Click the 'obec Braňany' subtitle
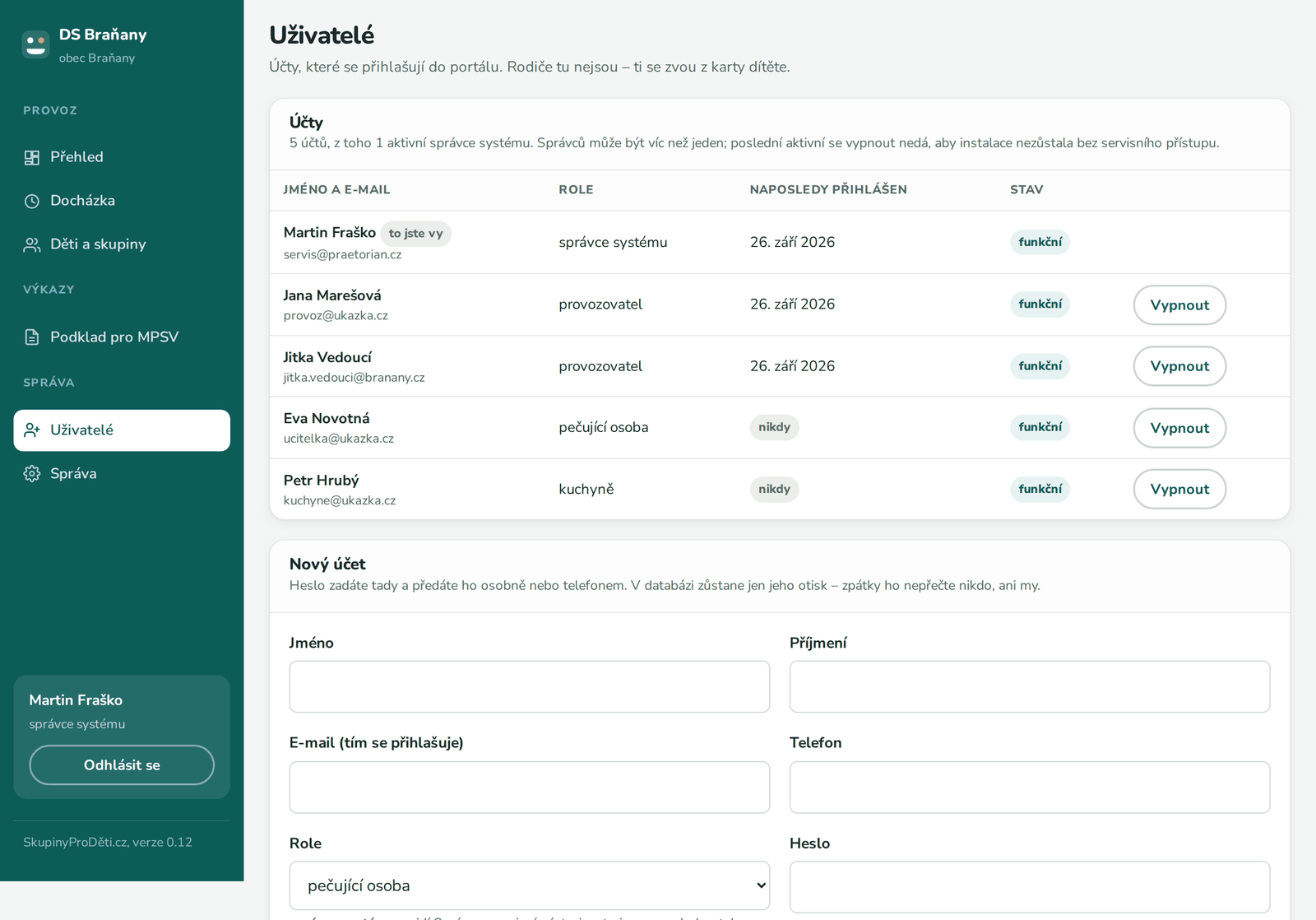 click(x=97, y=58)
